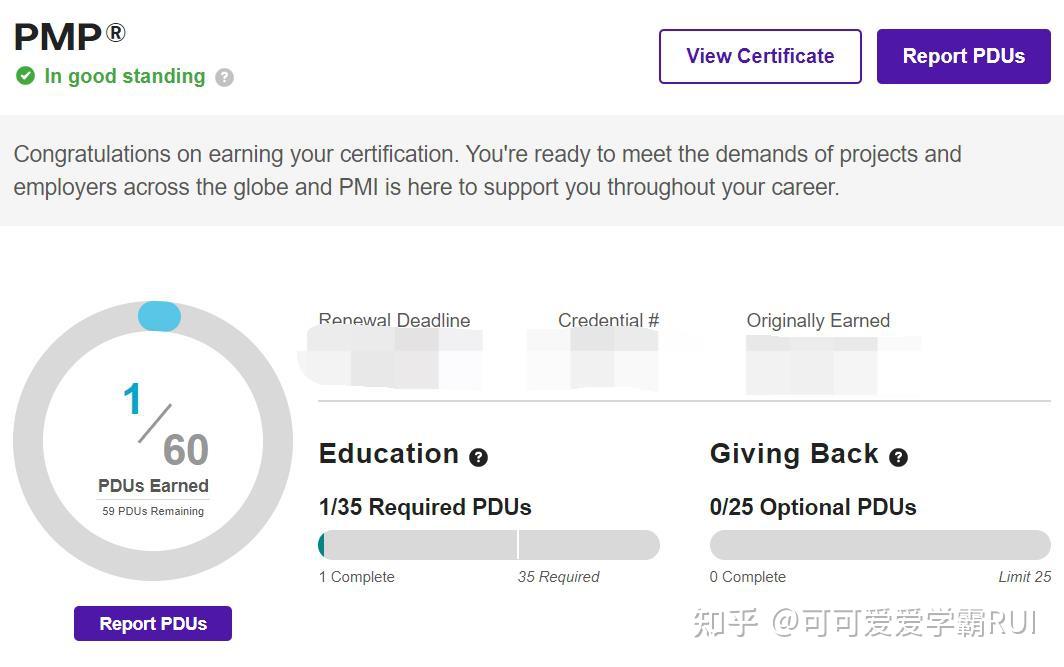Click the top Report PDUs button
The height and width of the screenshot is (667, 1064).
(x=962, y=56)
